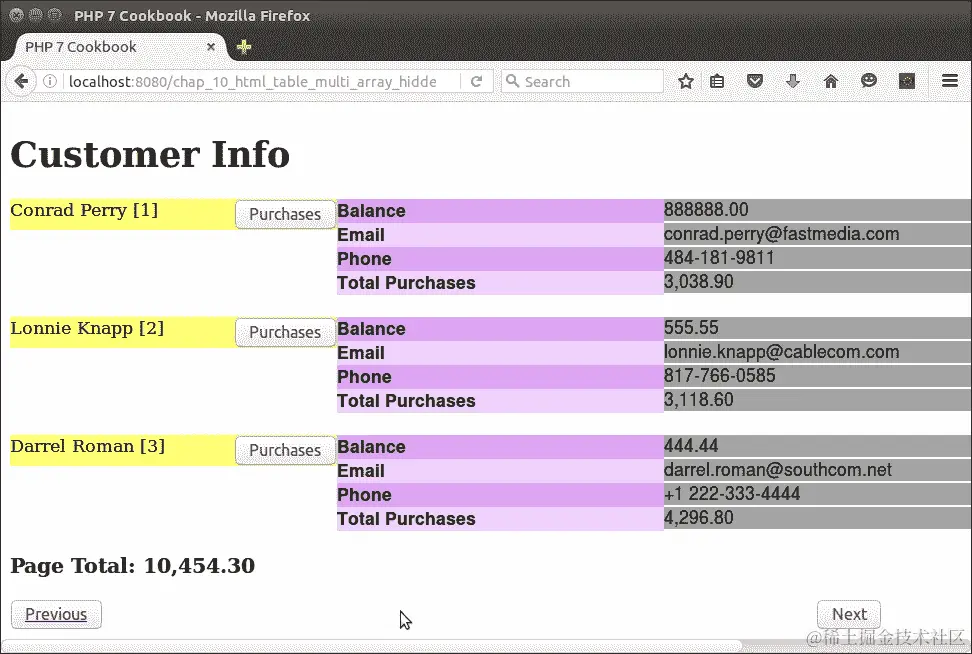Open Purchases for Darrel Roman

pos(285,450)
